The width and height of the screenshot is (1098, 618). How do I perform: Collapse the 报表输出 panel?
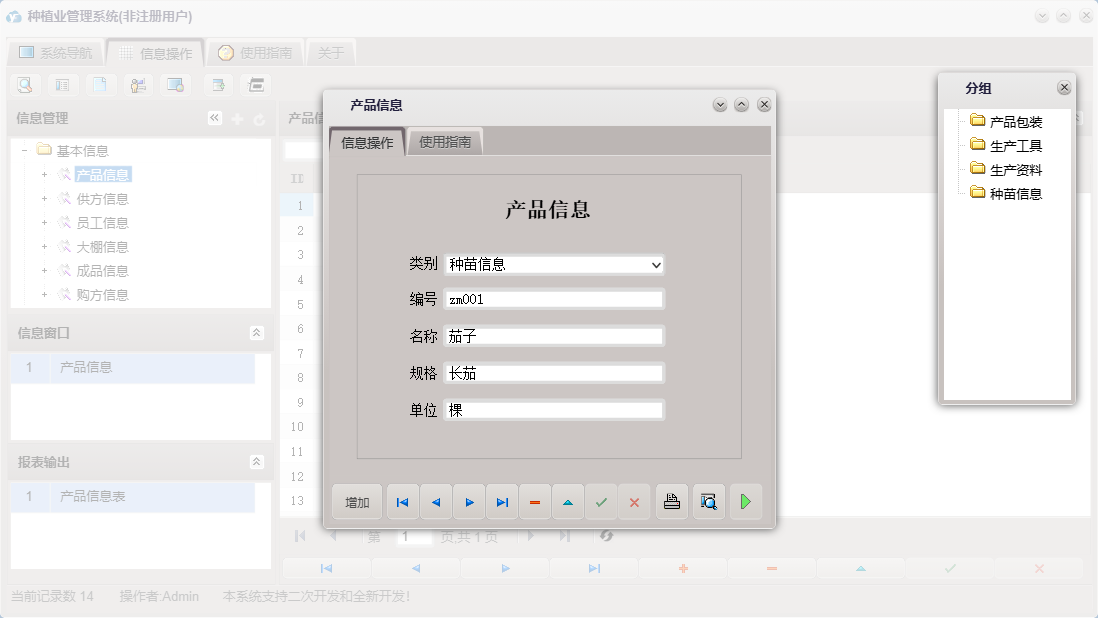(258, 462)
